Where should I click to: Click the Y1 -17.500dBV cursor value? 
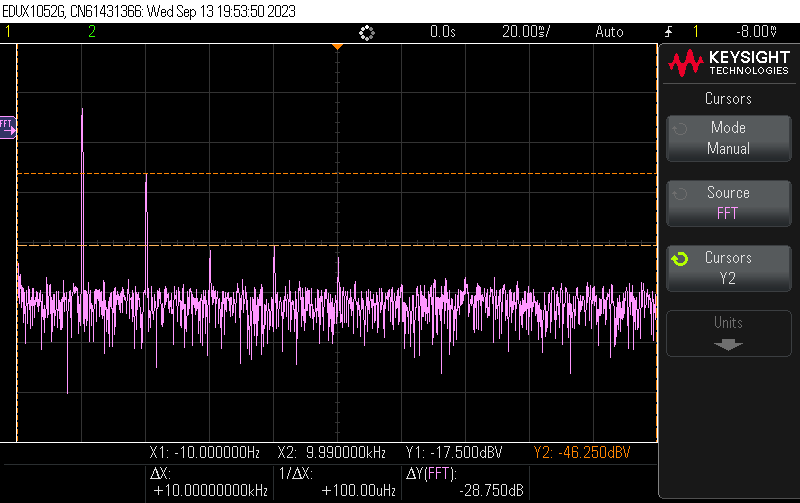coord(454,452)
